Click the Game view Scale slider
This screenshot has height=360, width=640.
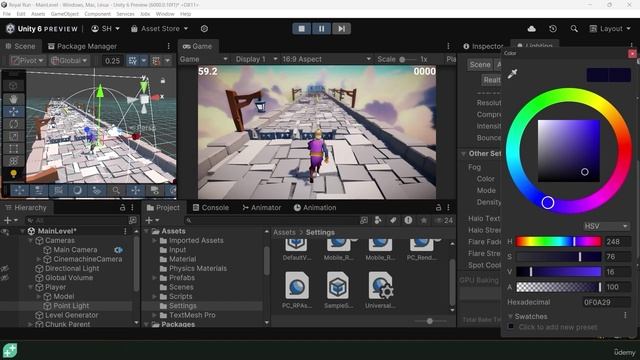407,59
